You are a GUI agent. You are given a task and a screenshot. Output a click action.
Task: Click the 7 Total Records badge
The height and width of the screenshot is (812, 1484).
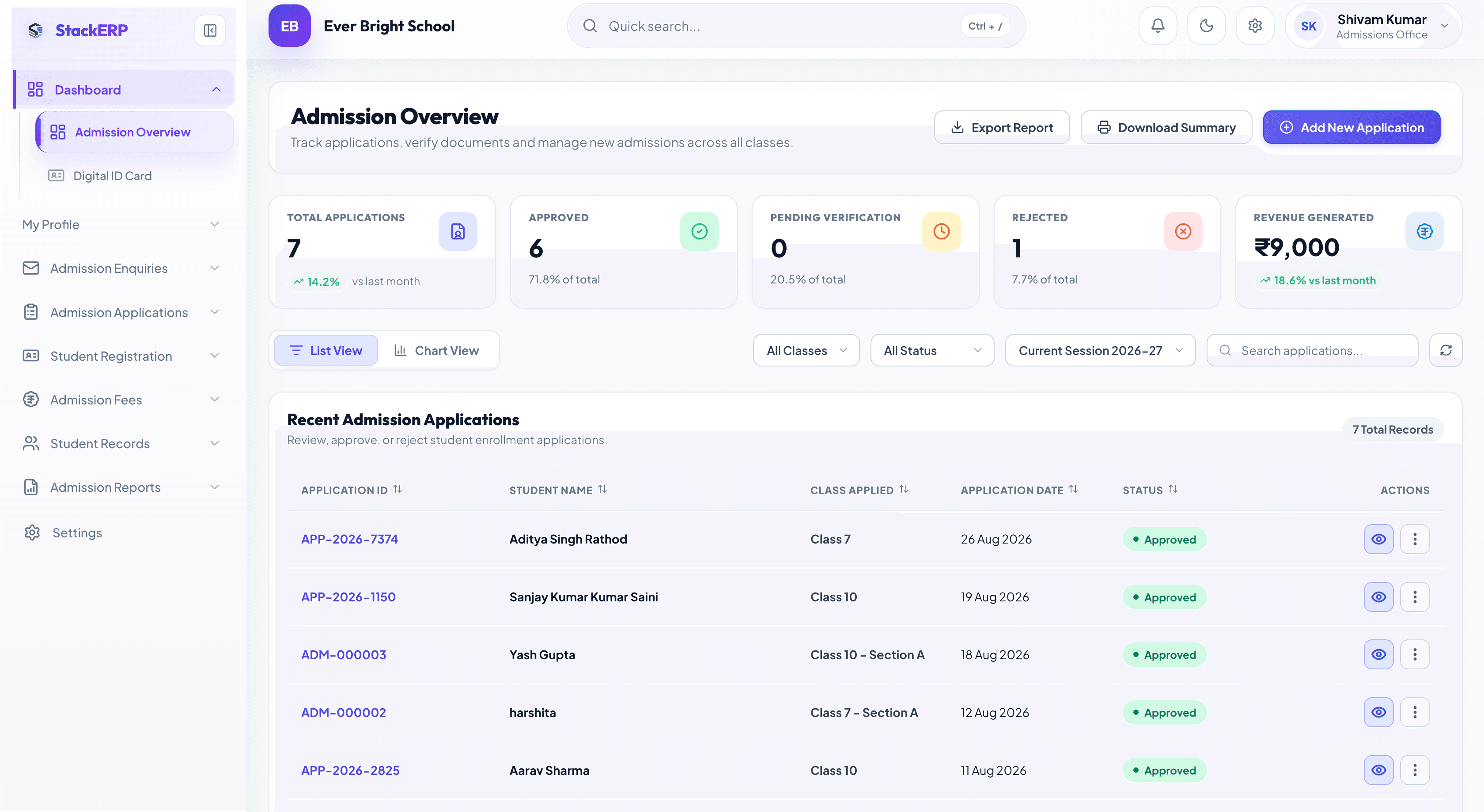(1393, 430)
